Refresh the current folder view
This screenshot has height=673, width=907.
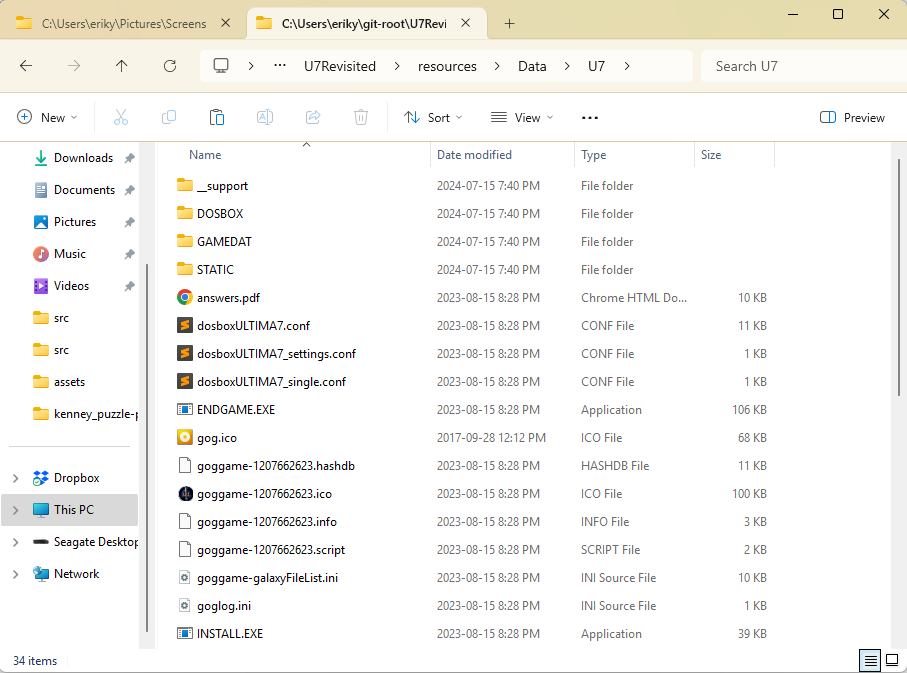point(169,66)
